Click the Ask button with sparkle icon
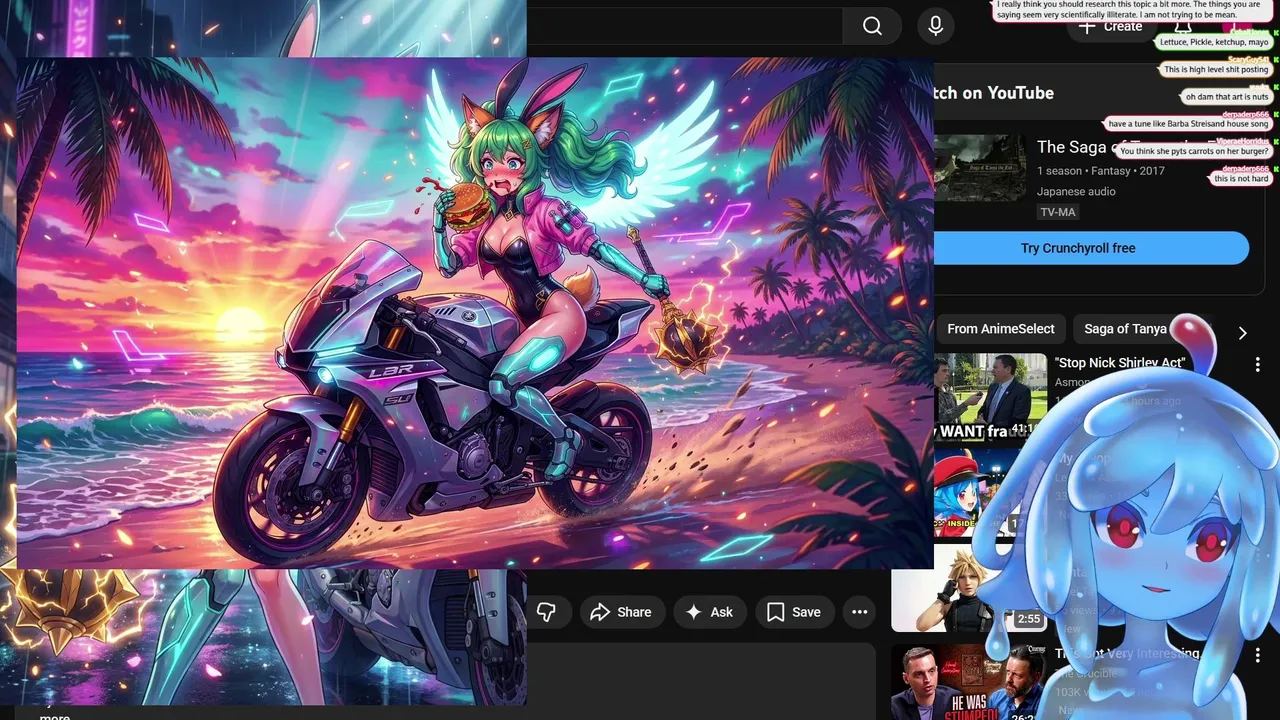Viewport: 1280px width, 720px height. pos(709,612)
